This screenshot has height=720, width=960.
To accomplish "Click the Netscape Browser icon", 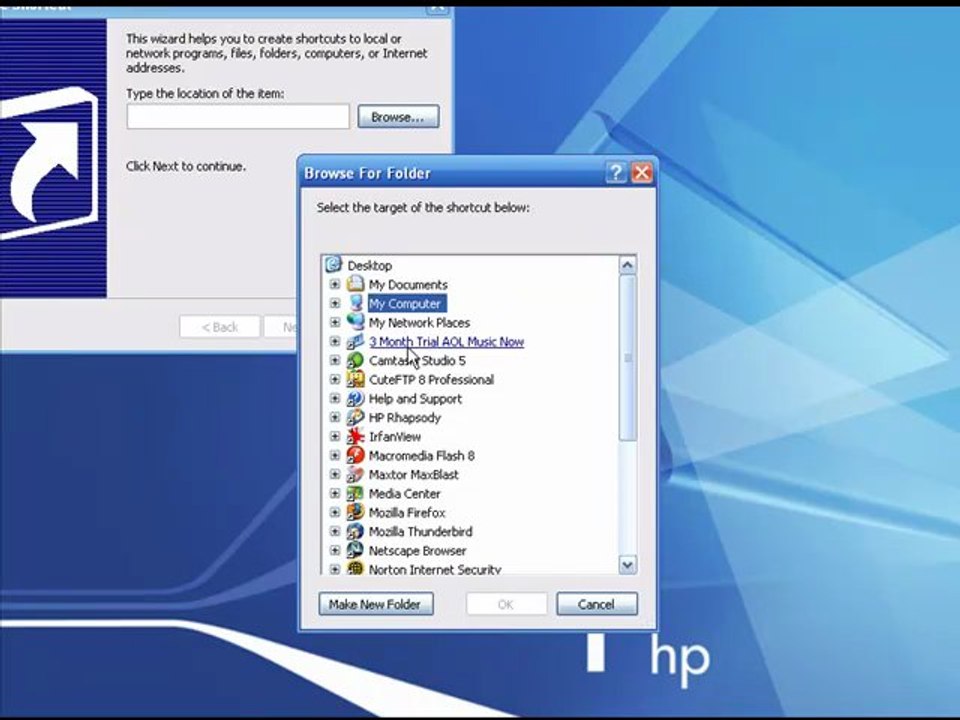I will tap(355, 550).
